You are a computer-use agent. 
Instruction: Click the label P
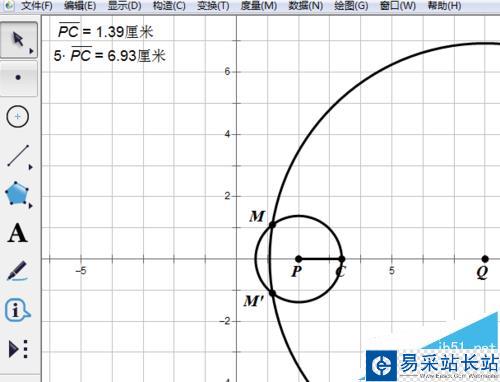coord(296,271)
